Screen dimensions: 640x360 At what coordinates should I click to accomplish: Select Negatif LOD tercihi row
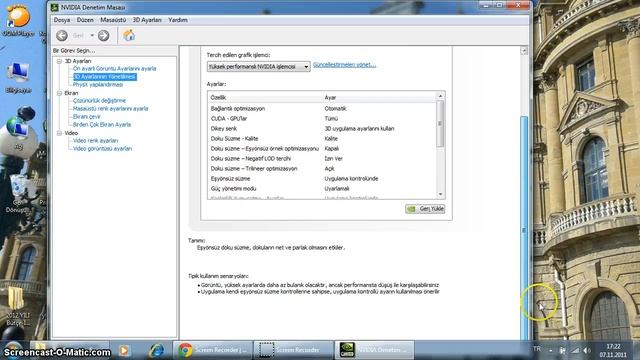coord(322,158)
